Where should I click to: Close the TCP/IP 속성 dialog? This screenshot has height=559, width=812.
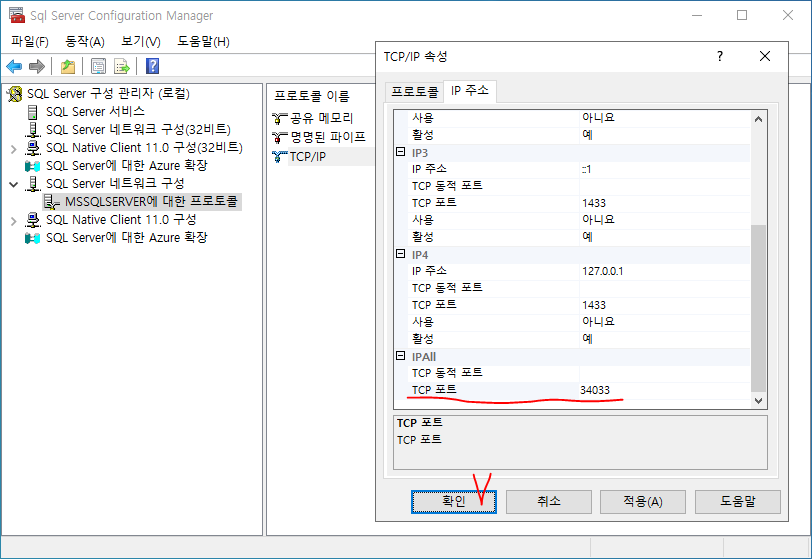point(764,56)
